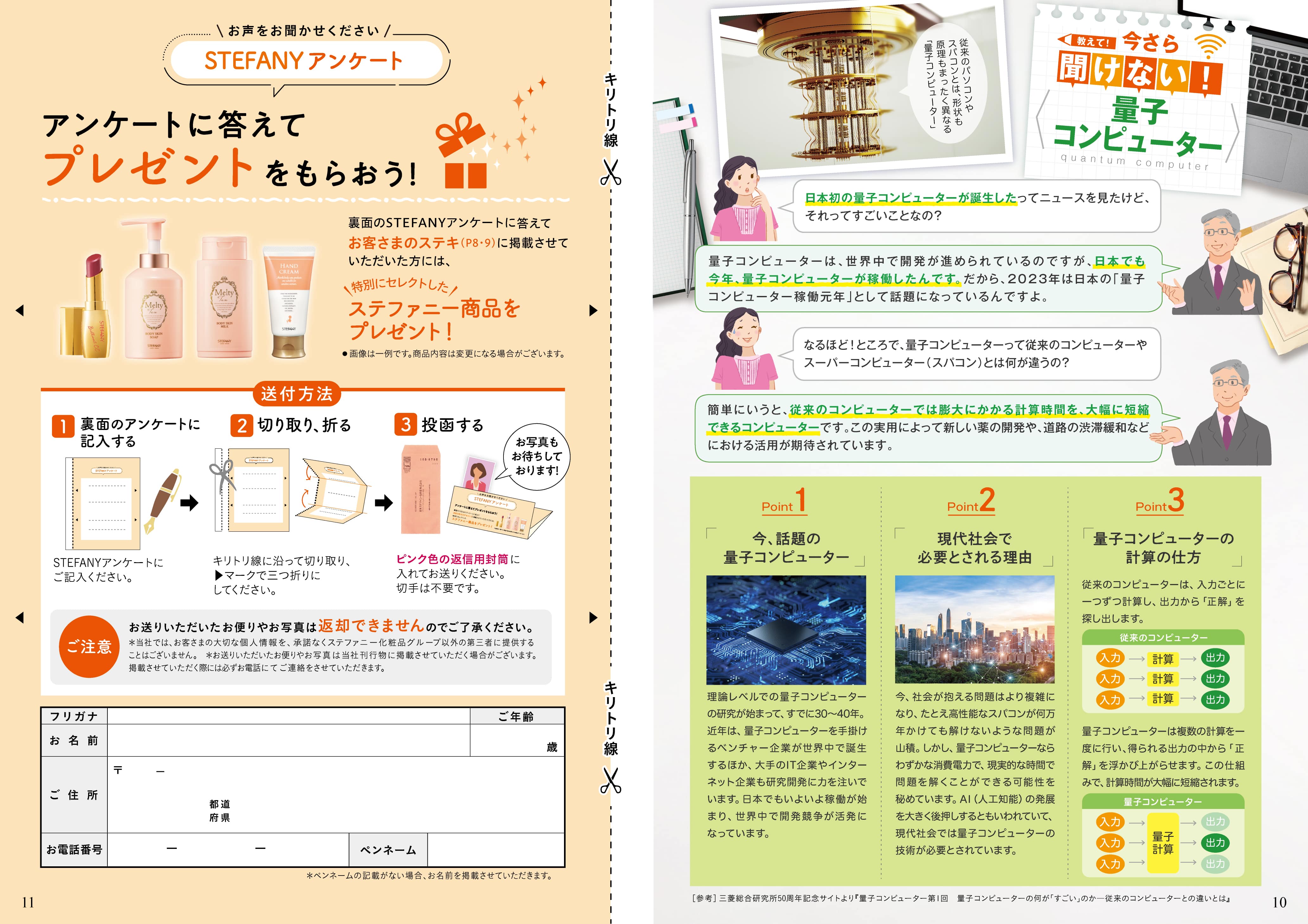Click the quantum computer subtitle text
1308x924 pixels.
click(1134, 162)
